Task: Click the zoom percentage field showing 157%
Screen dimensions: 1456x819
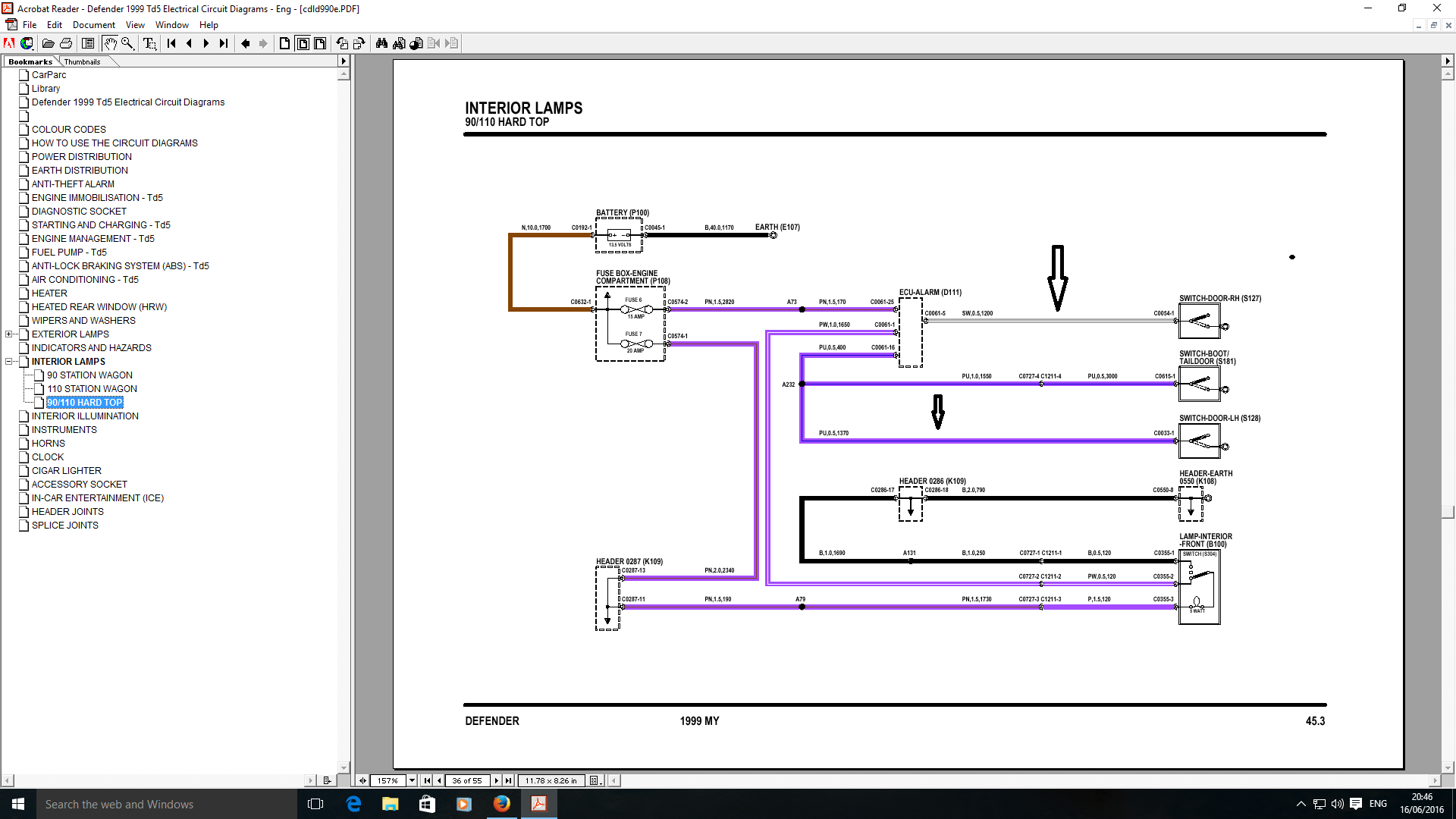Action: click(x=388, y=780)
